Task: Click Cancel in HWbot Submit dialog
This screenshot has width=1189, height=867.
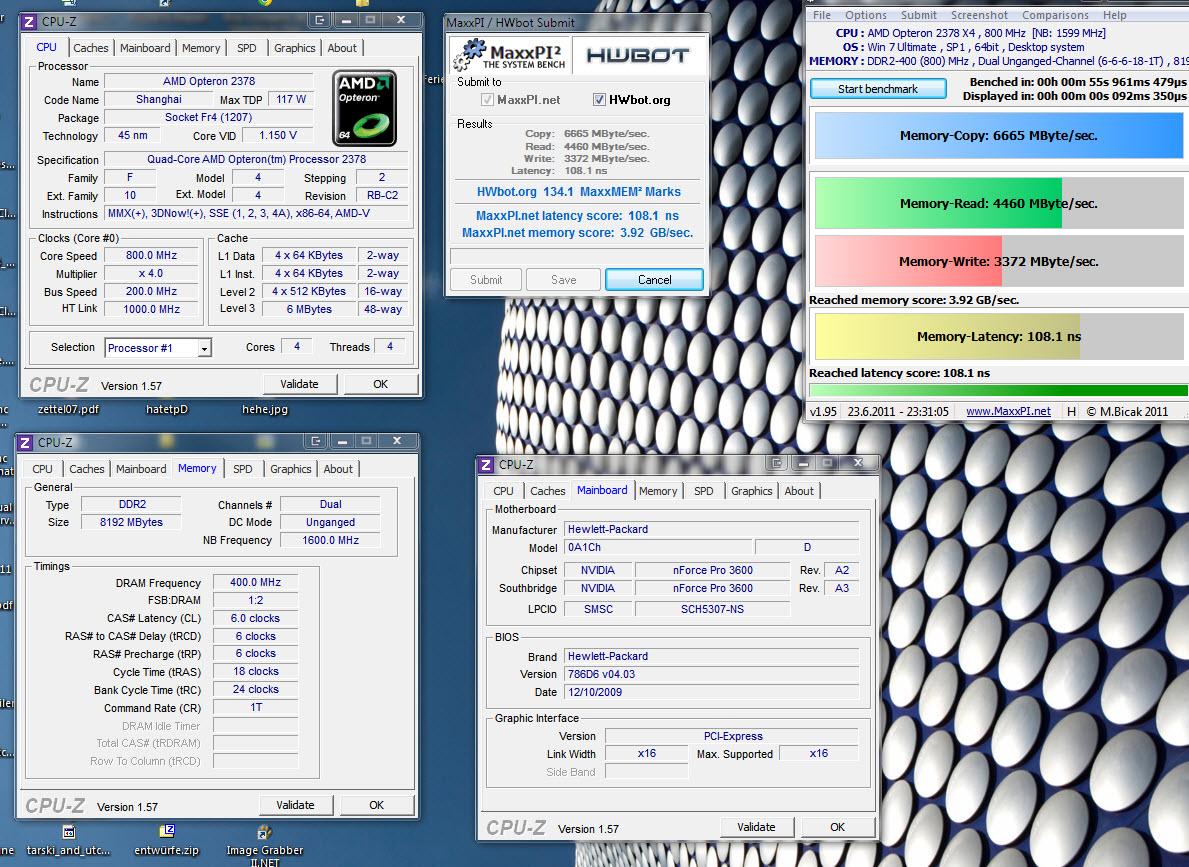Action: pyautogui.click(x=654, y=280)
